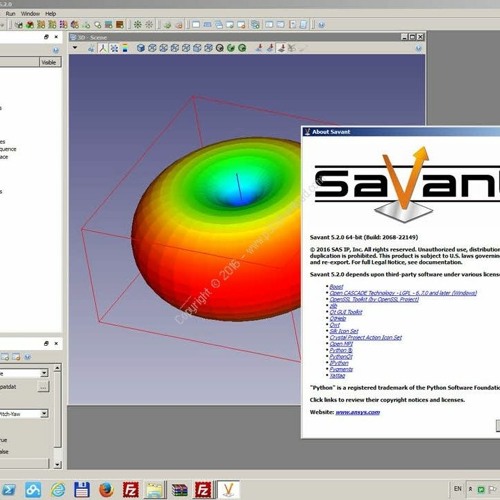Expand the Pitch-Yaw combo box
Viewport: 500px width, 500px height.
[x=44, y=414]
